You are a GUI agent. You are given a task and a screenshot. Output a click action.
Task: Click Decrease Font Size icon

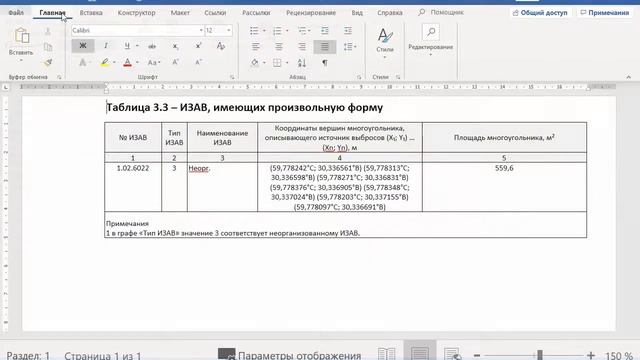[x=198, y=62]
